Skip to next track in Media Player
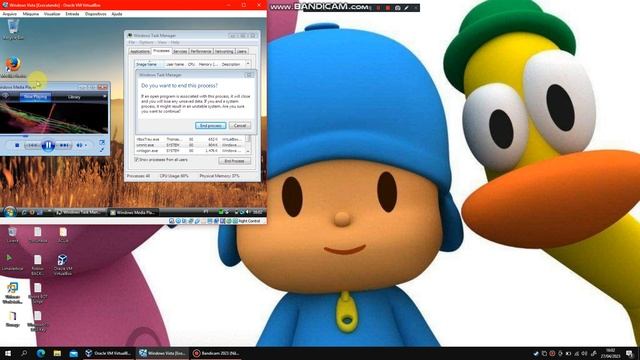 (x=64, y=145)
